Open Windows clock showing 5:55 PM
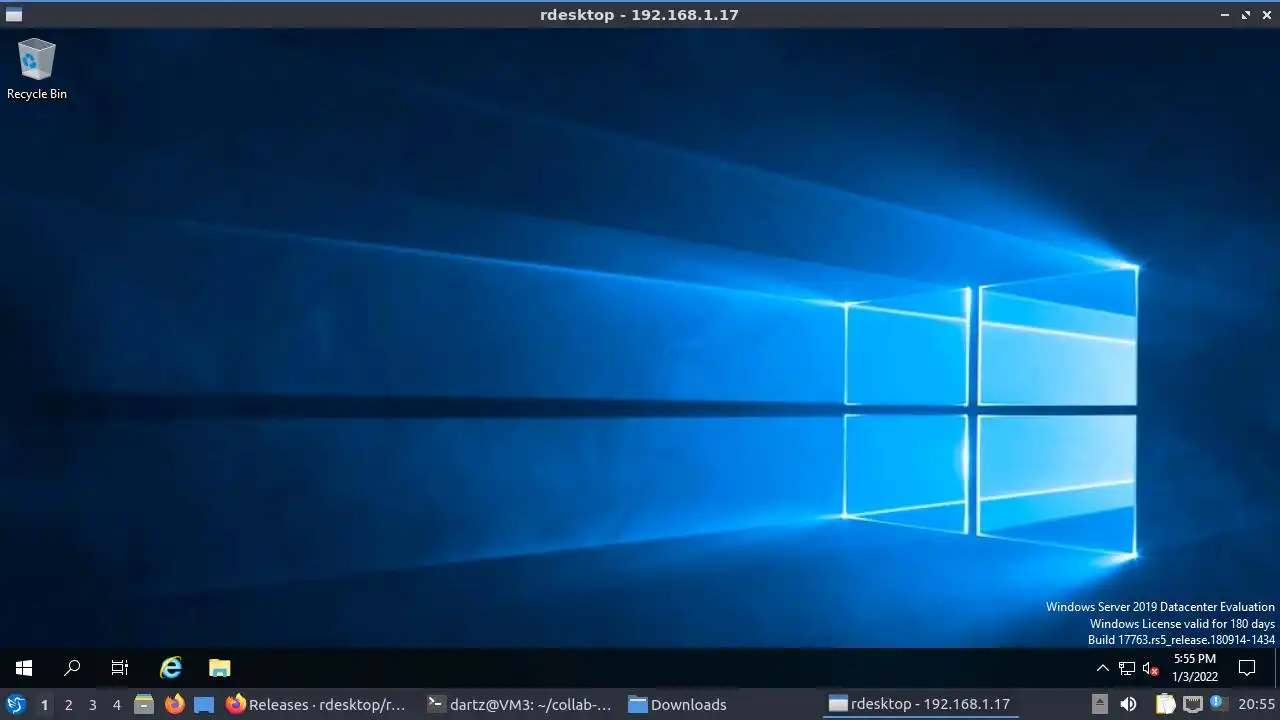This screenshot has width=1280, height=720. point(1195,668)
